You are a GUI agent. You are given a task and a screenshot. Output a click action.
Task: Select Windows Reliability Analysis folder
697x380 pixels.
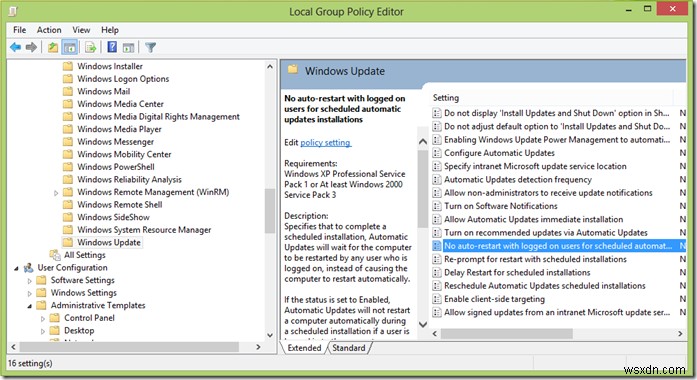click(x=129, y=180)
